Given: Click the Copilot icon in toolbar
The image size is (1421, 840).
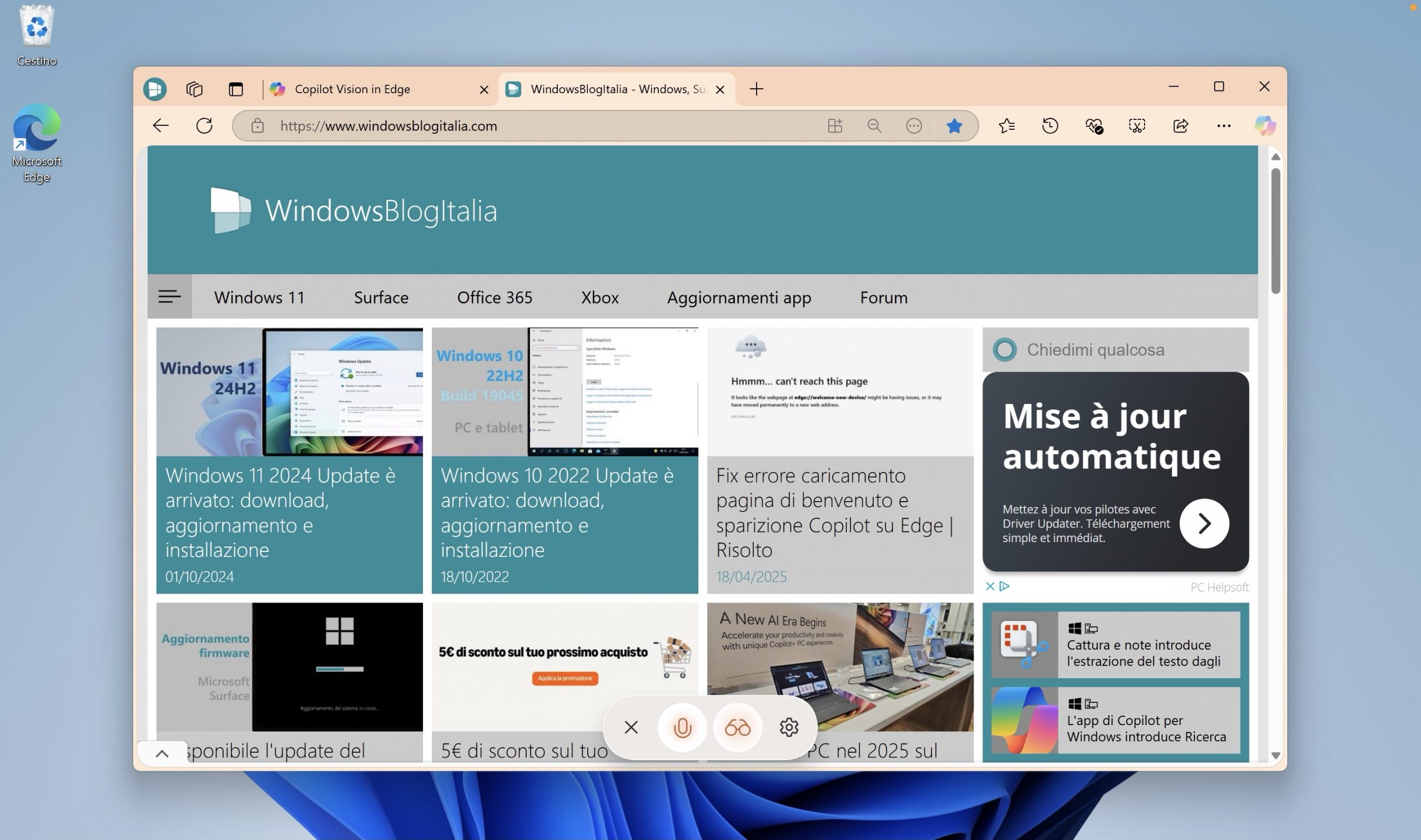Looking at the screenshot, I should coord(1265,125).
